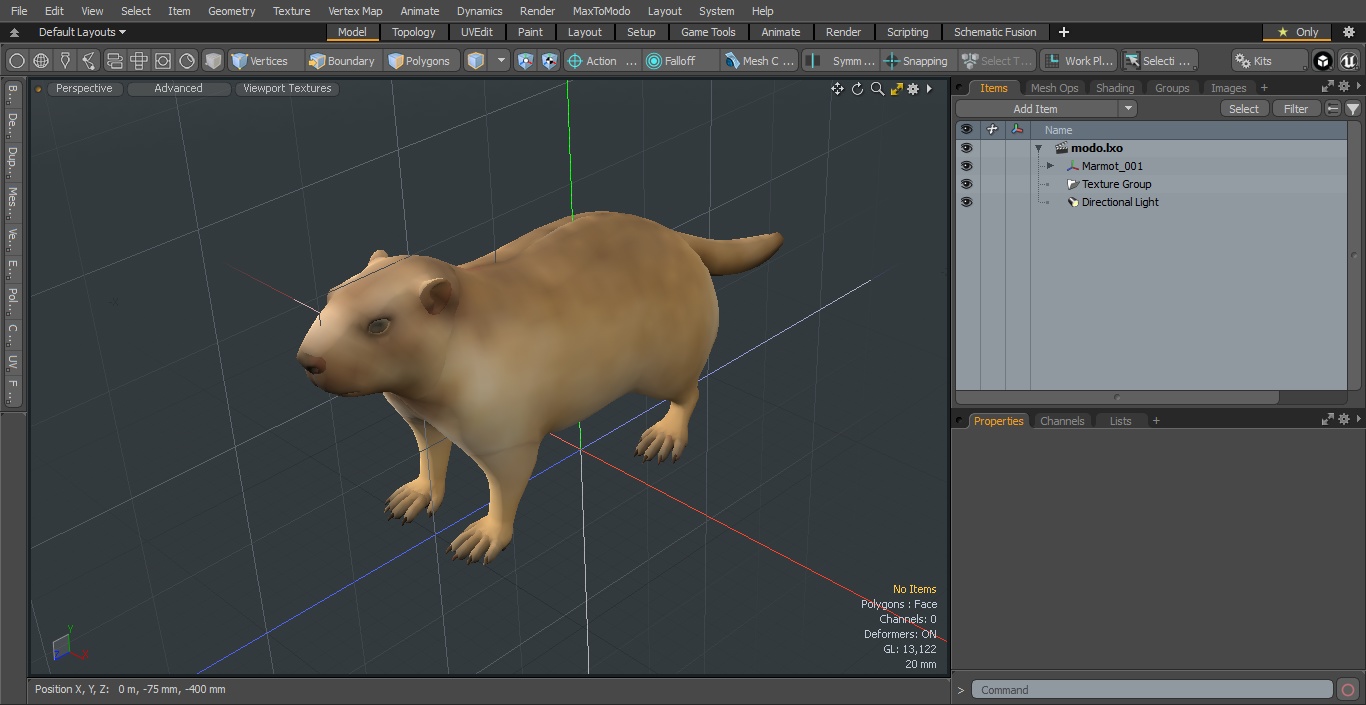Maximize the viewport with expand arrows icon
Image resolution: width=1366 pixels, height=705 pixels.
point(896,89)
